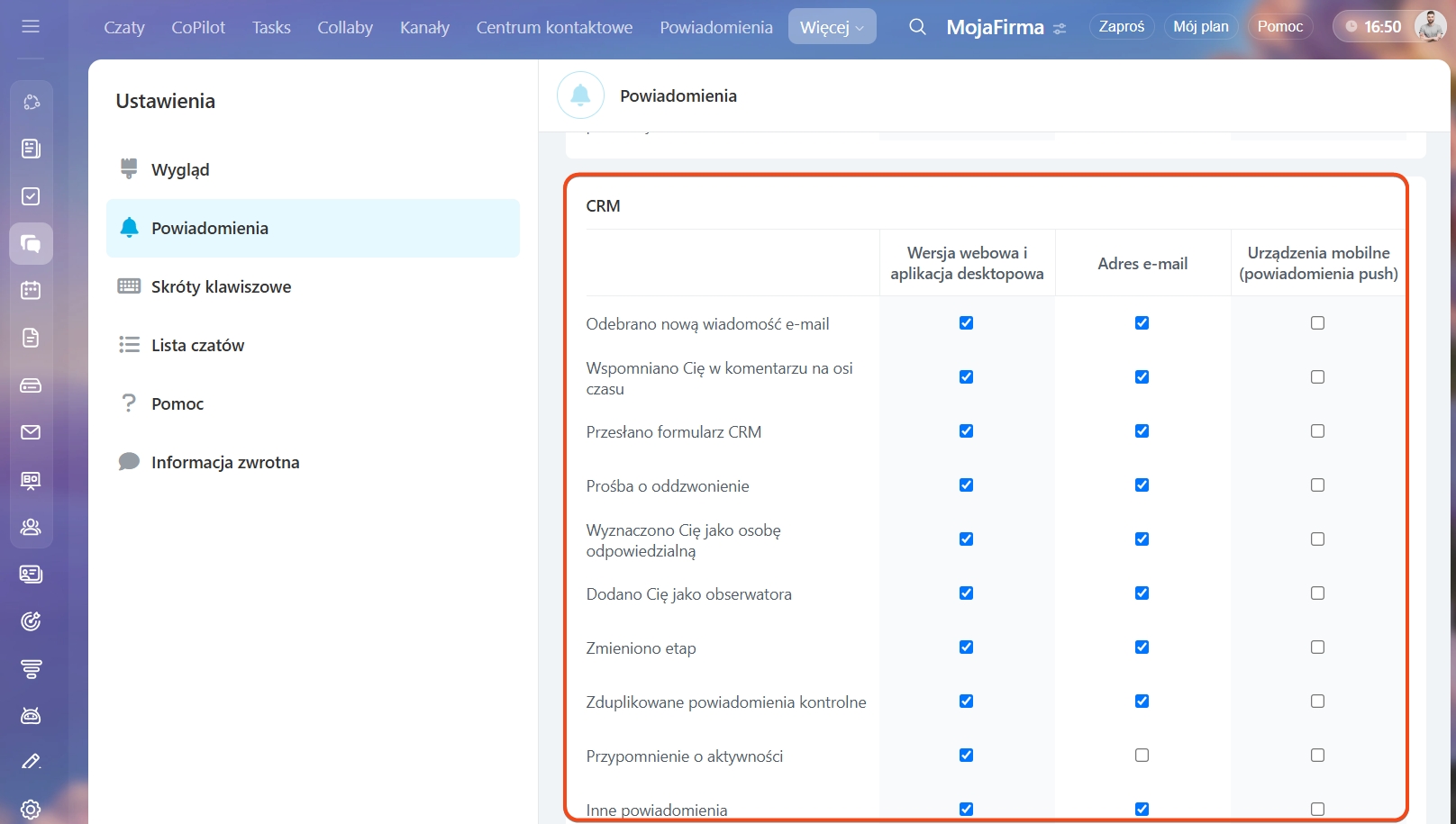Click the settings gear icon in the sidebar
1456x824 pixels.
point(31,809)
